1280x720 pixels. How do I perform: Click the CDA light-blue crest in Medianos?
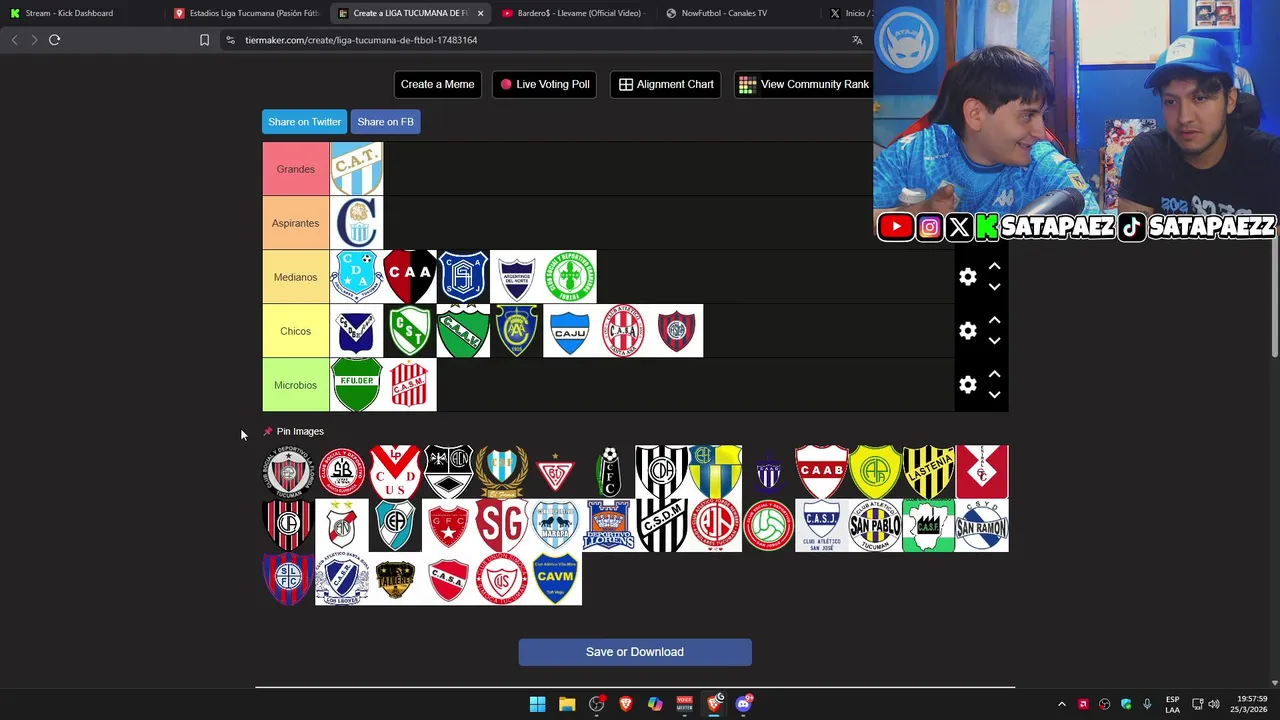[356, 277]
